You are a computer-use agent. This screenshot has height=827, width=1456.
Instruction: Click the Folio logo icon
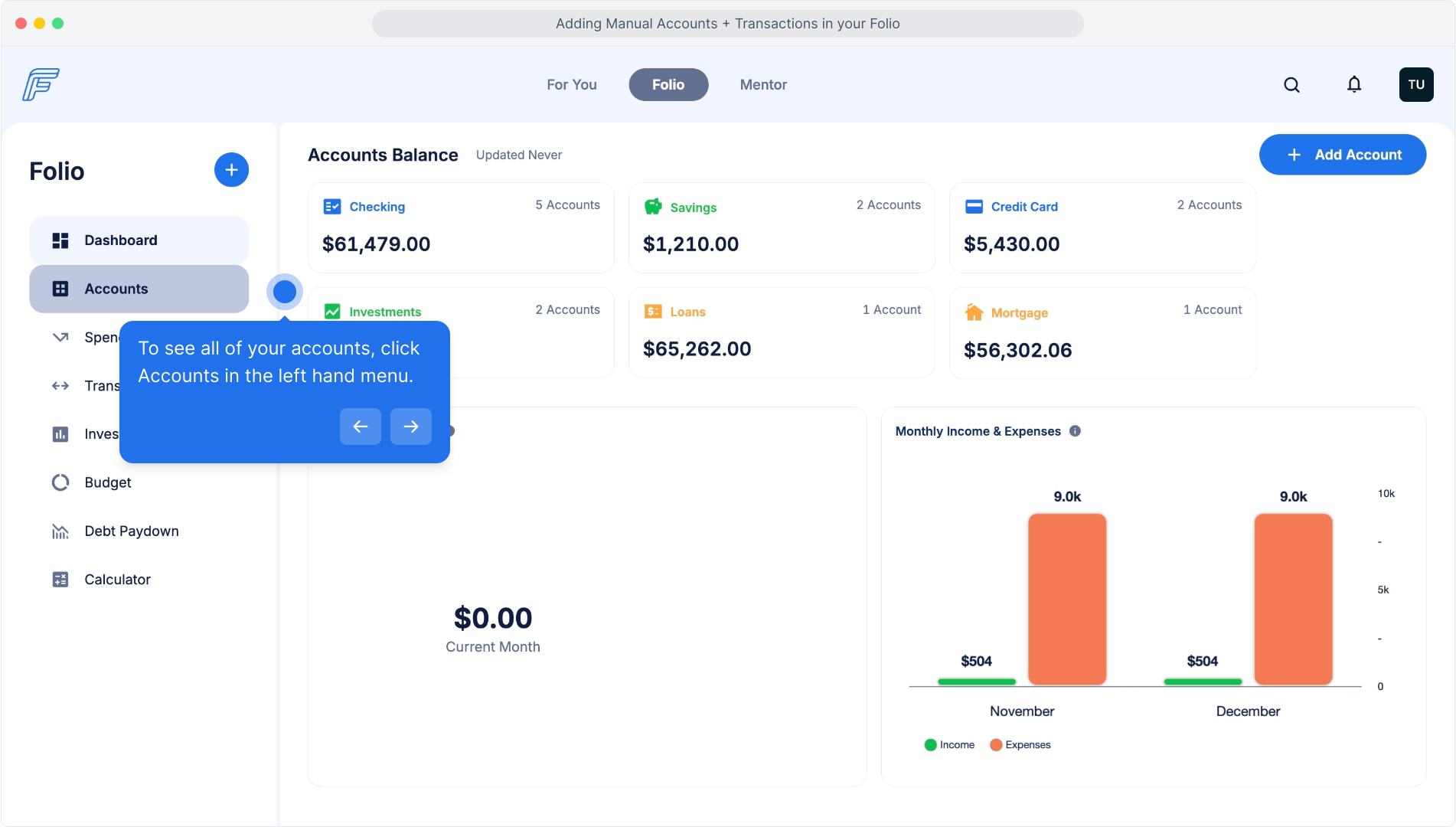point(41,84)
